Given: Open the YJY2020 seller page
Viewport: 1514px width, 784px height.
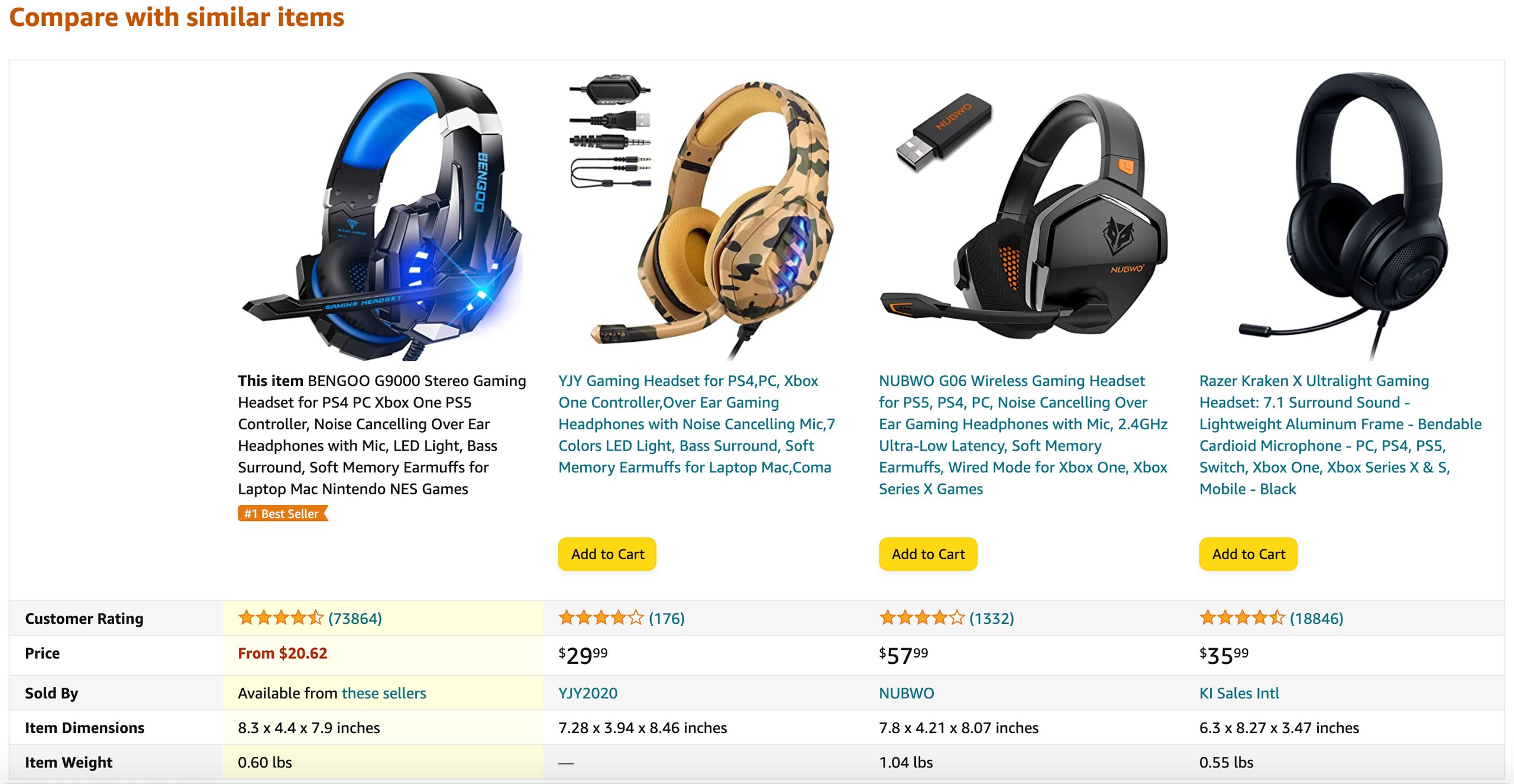Looking at the screenshot, I should click(x=588, y=693).
